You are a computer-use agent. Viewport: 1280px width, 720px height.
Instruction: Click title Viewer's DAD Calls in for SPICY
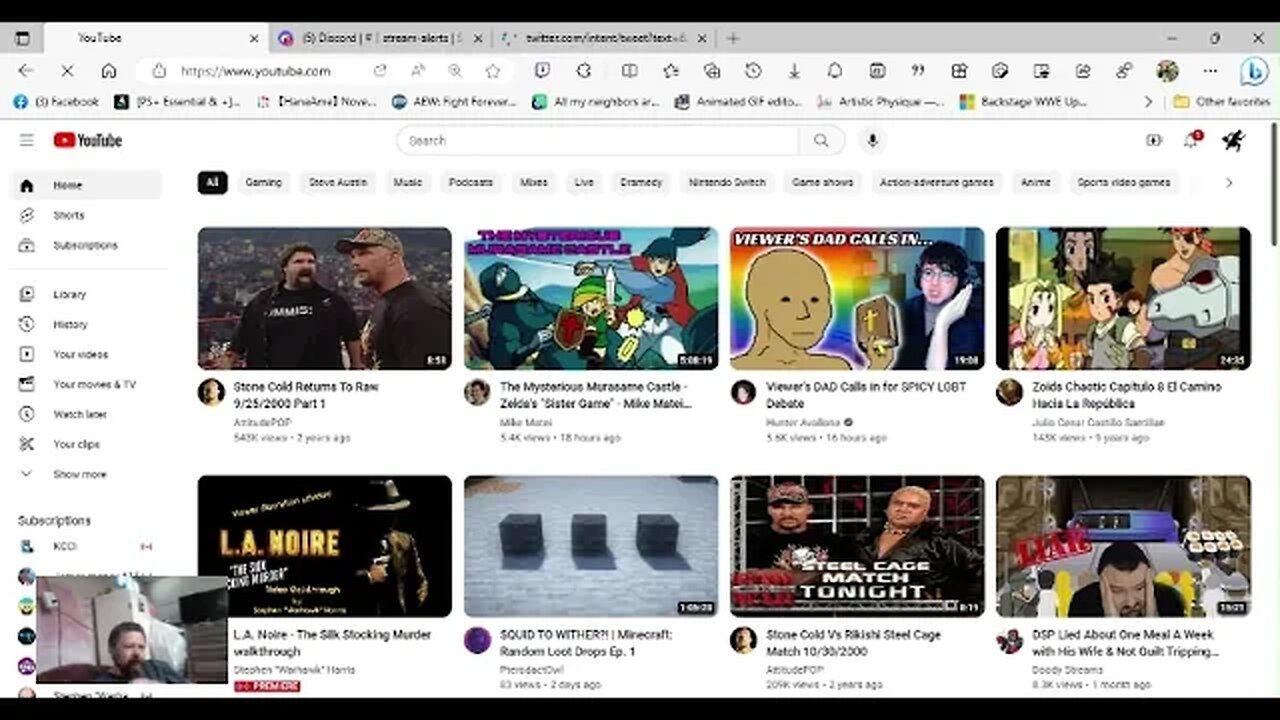[x=866, y=394]
